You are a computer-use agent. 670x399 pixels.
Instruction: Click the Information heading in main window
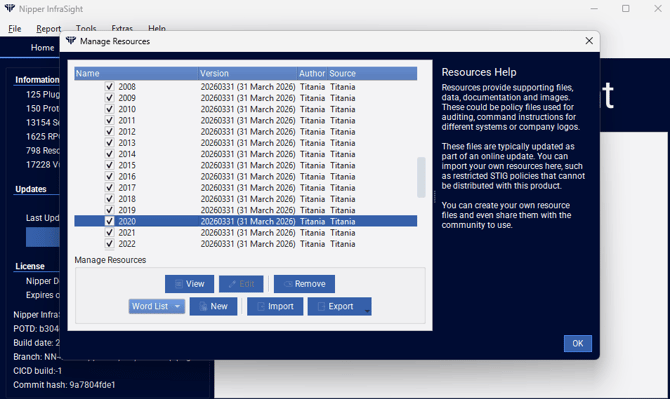tap(37, 80)
